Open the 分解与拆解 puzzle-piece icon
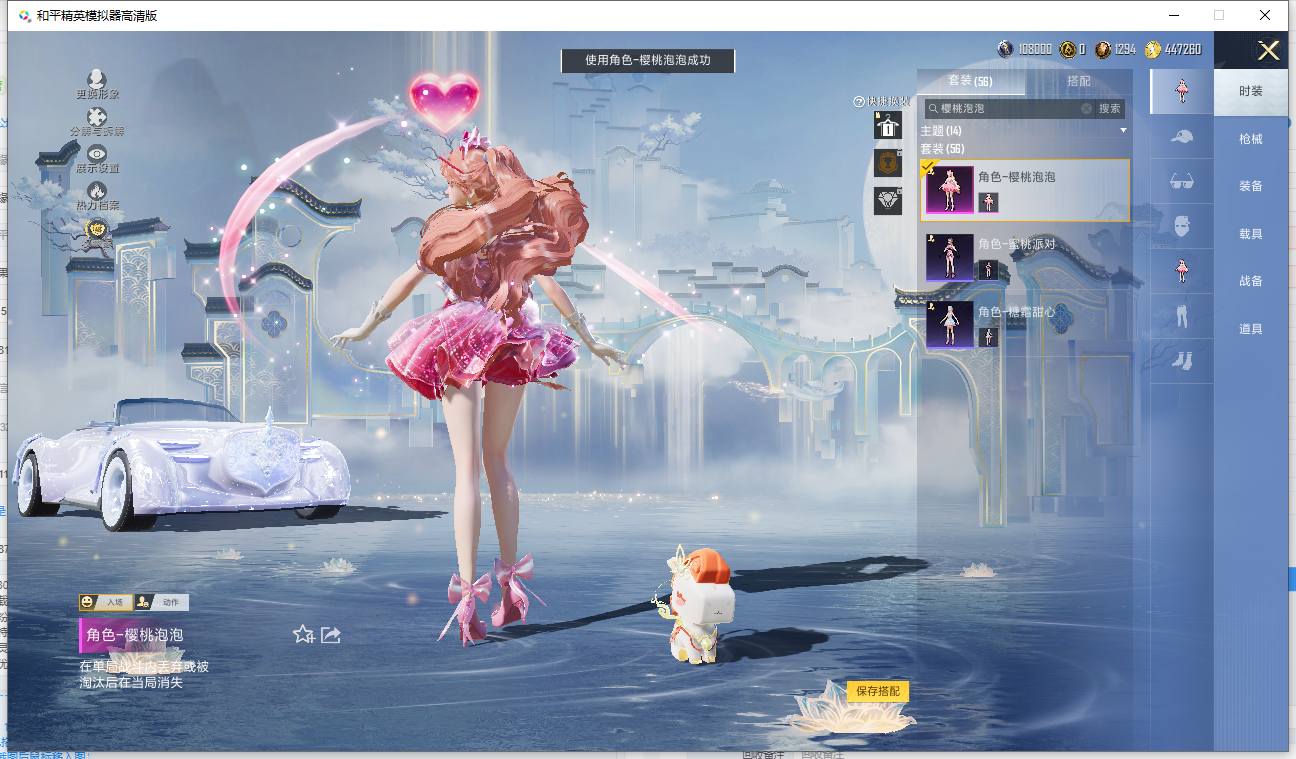 [x=97, y=116]
